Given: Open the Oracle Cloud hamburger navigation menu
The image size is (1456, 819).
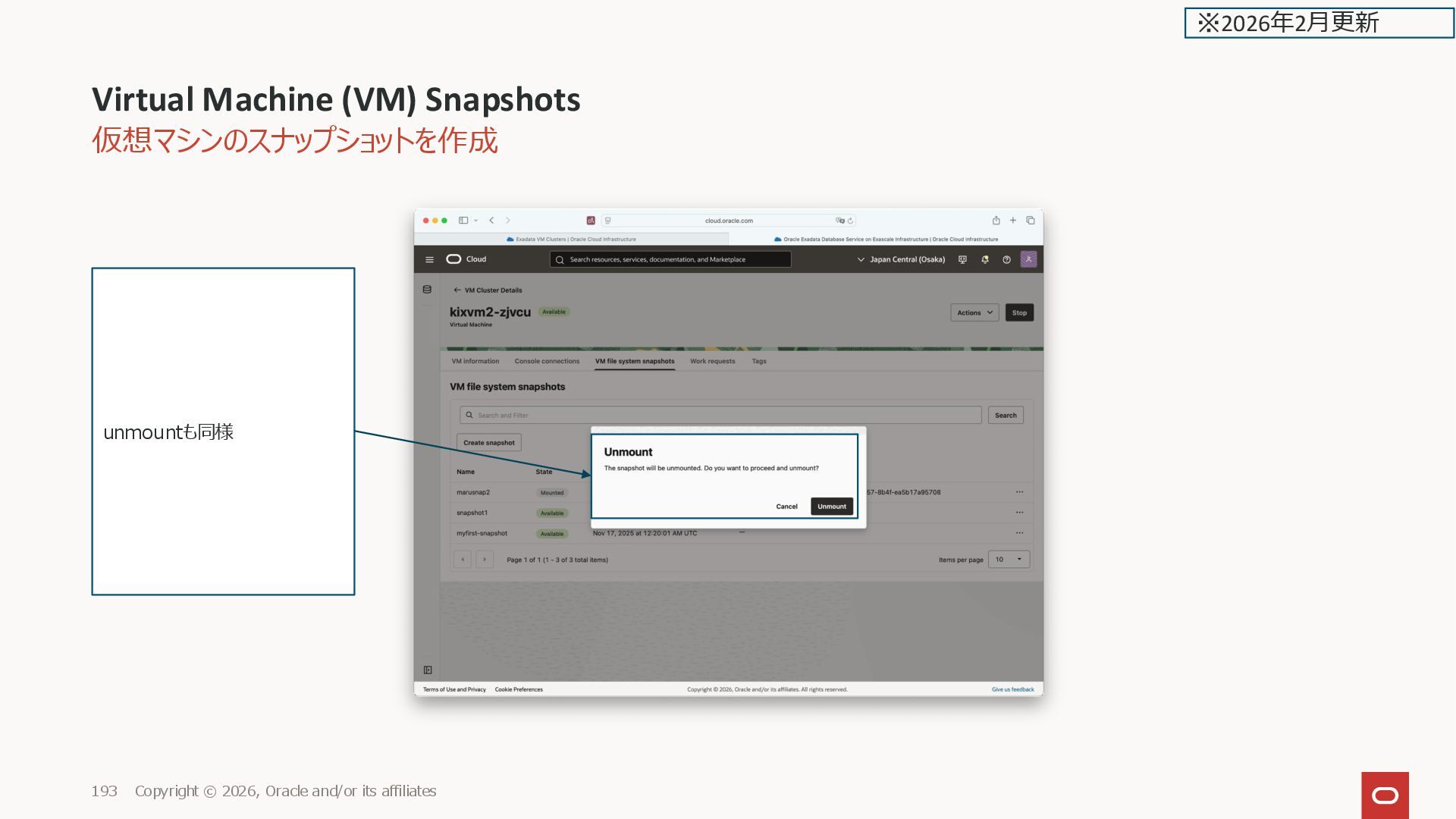Looking at the screenshot, I should pyautogui.click(x=429, y=259).
